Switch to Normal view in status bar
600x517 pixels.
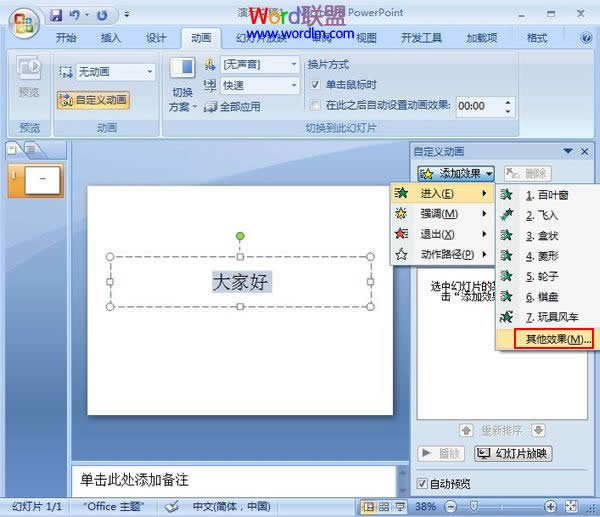pyautogui.click(x=369, y=507)
